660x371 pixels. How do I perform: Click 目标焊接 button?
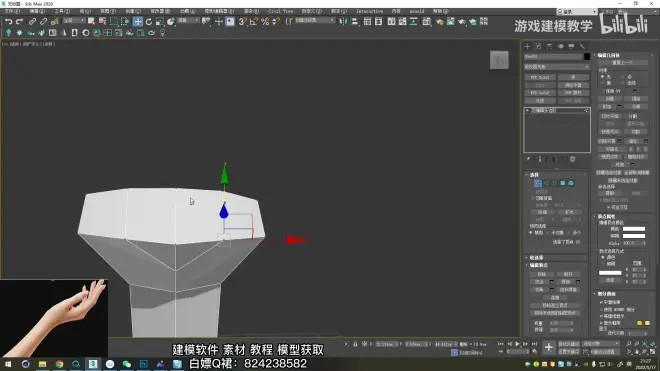point(568,290)
